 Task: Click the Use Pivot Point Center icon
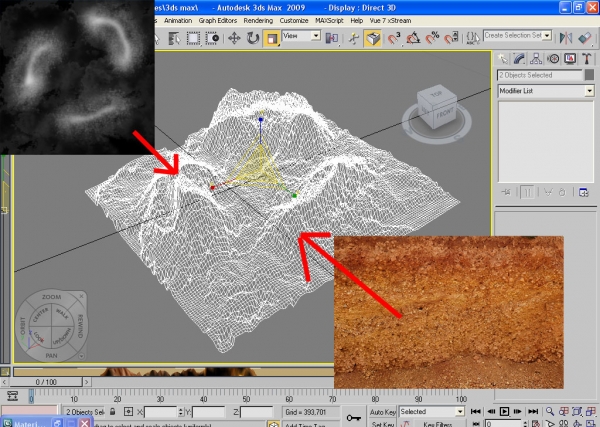332,38
